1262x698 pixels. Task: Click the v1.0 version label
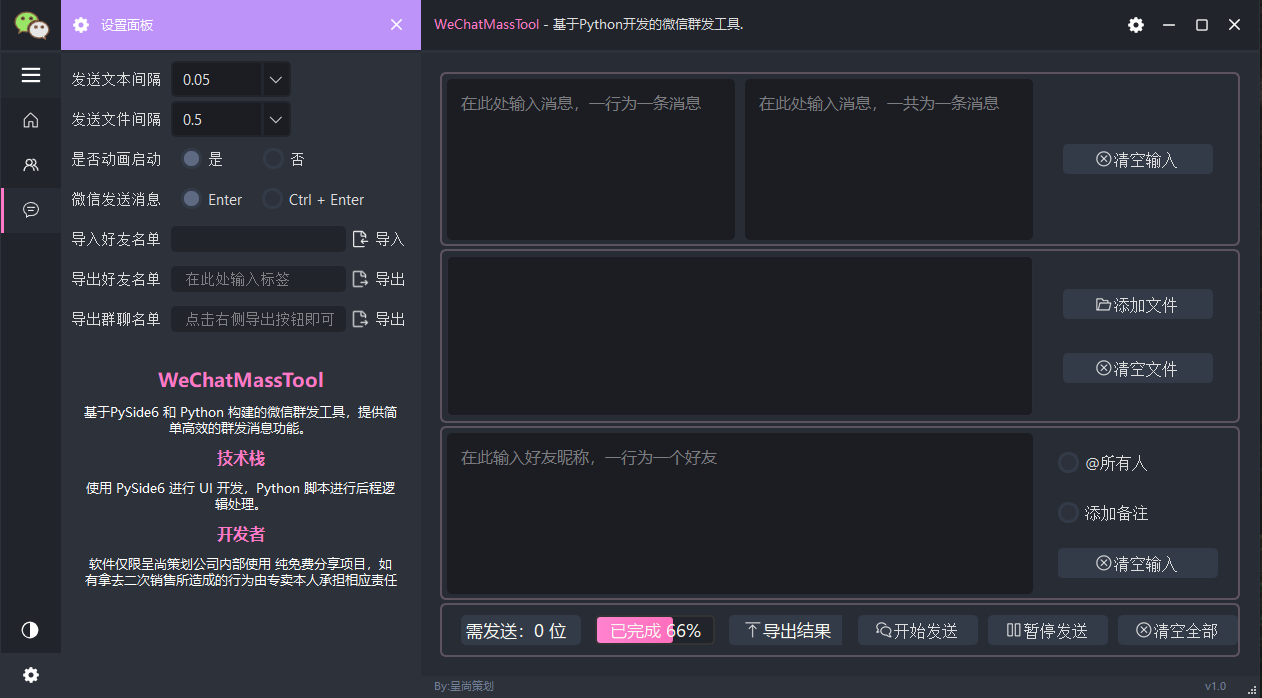1215,686
